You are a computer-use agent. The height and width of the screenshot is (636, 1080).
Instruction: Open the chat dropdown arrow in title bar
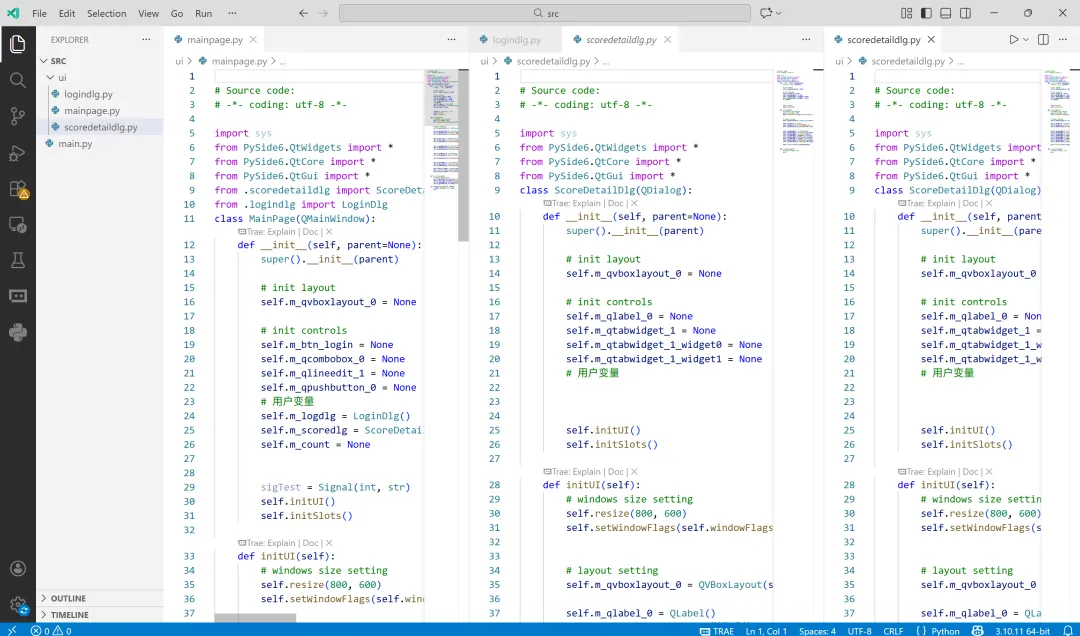(779, 13)
